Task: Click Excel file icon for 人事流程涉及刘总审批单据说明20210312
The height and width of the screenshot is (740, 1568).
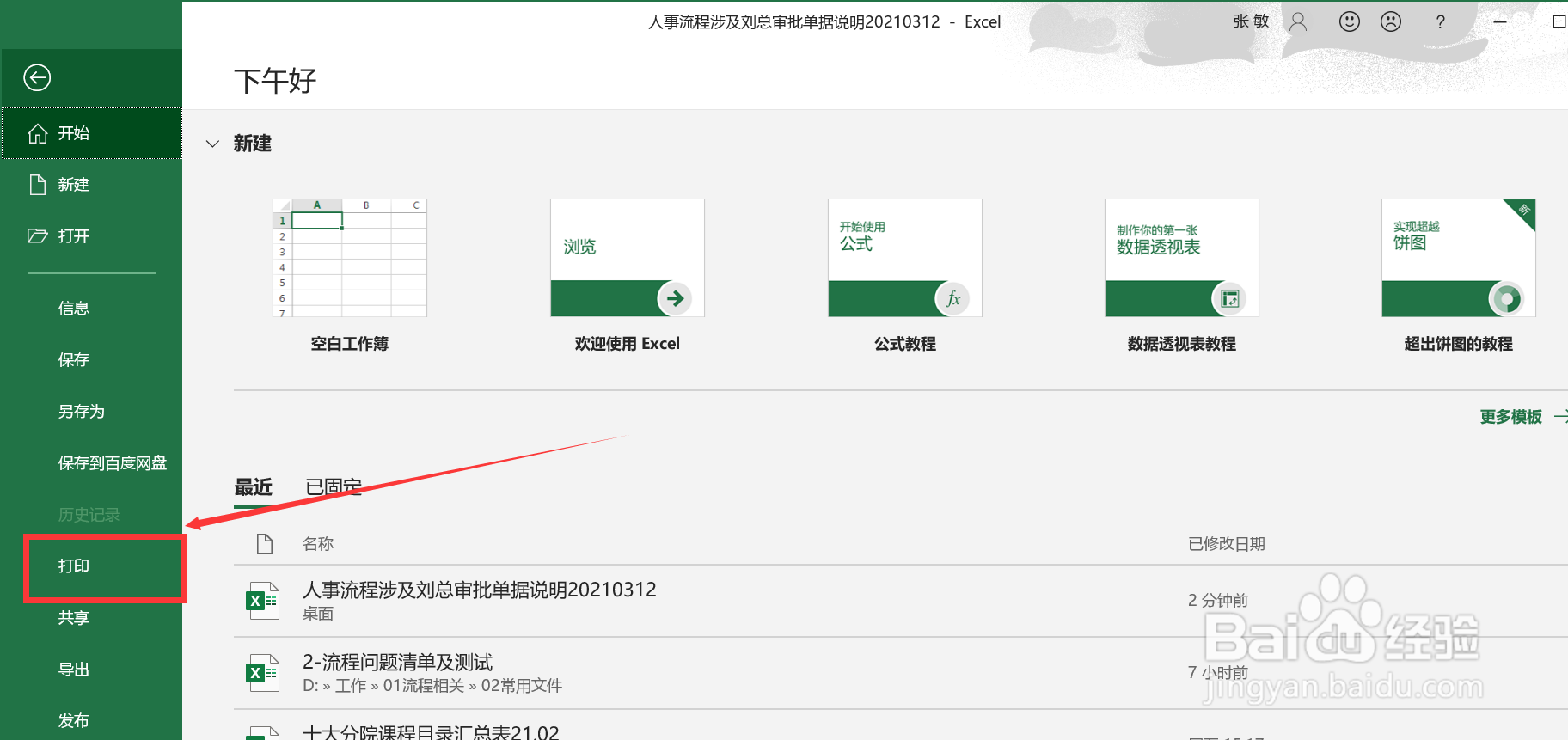Action: tap(262, 601)
